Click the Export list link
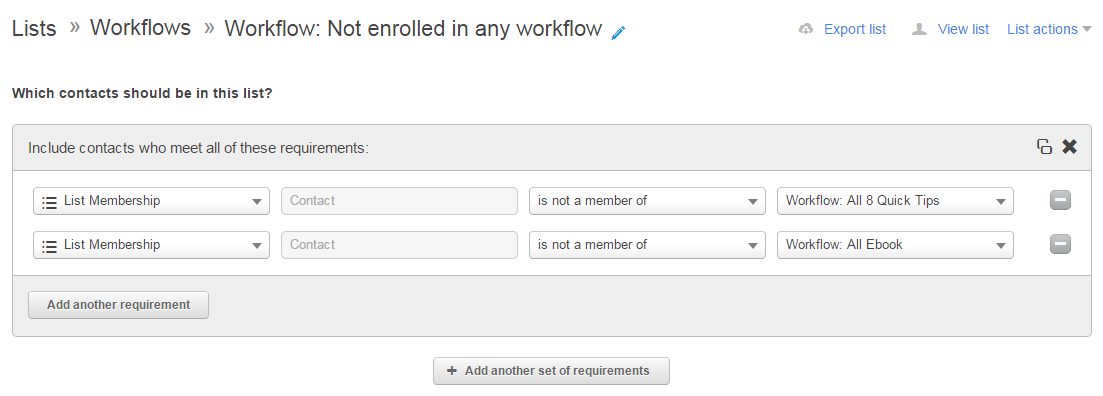1103x396 pixels. [x=855, y=29]
